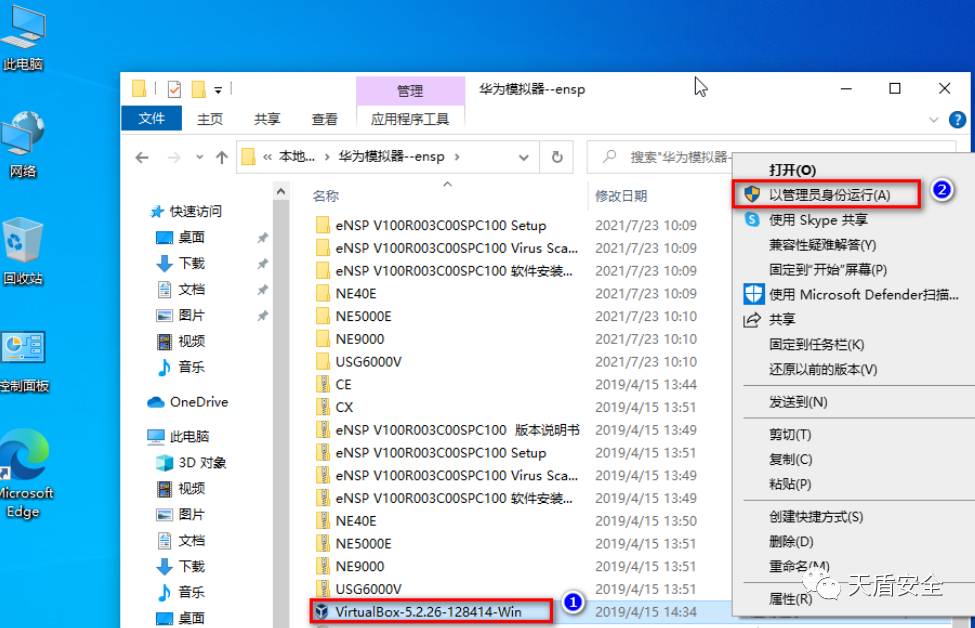Open the Control Panel (控制面板) desktop icon
975x628 pixels.
click(23, 362)
